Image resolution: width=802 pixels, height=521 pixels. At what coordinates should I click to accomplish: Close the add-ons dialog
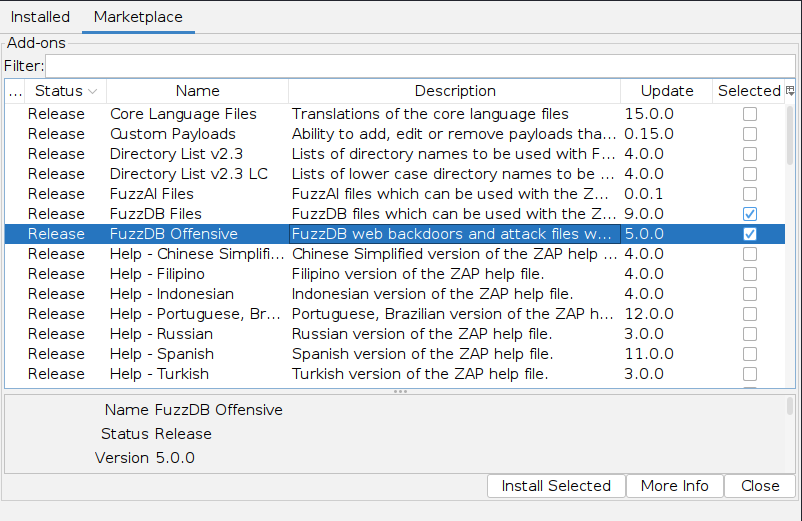tap(760, 486)
